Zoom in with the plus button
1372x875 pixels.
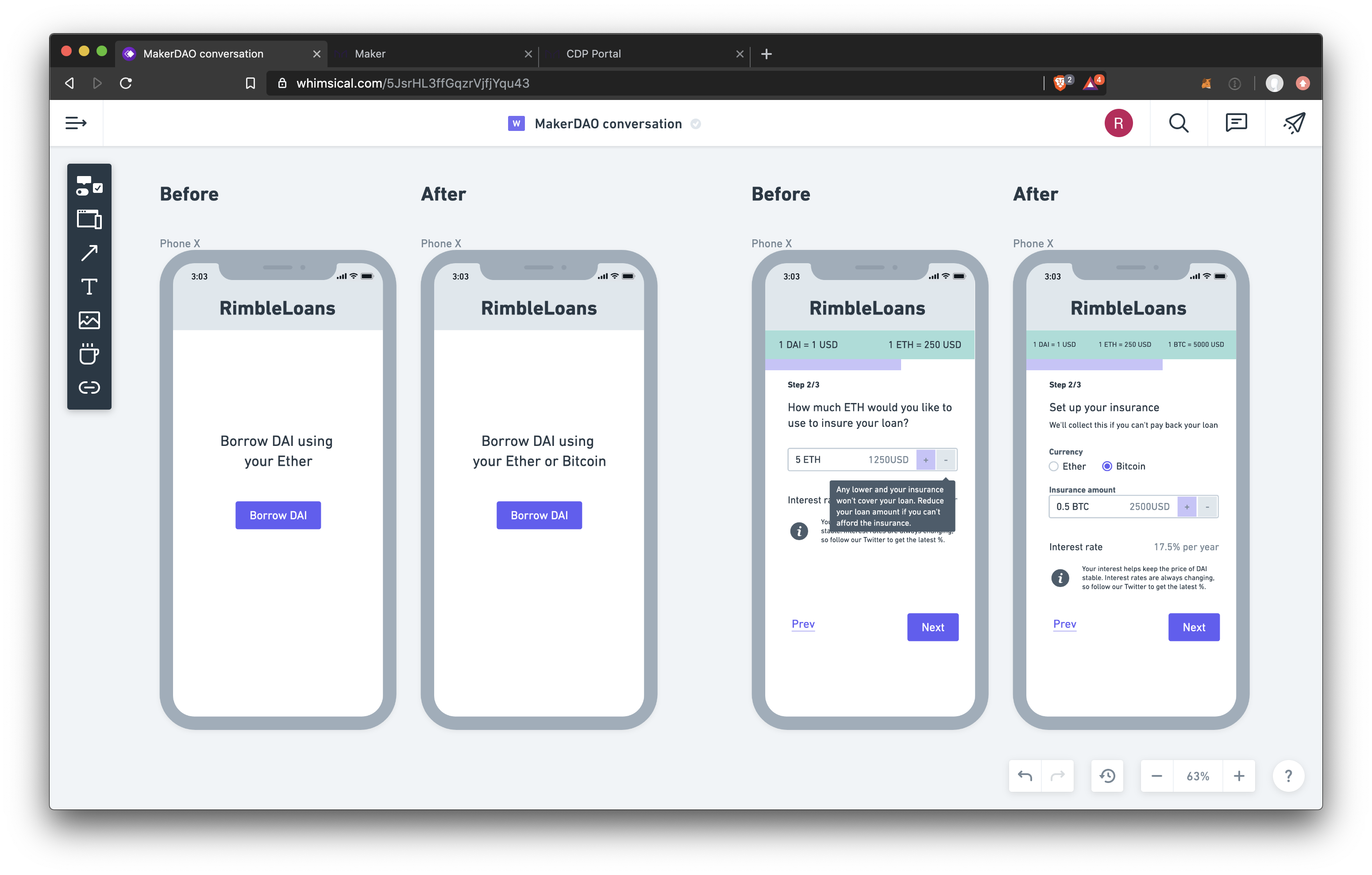(1239, 776)
